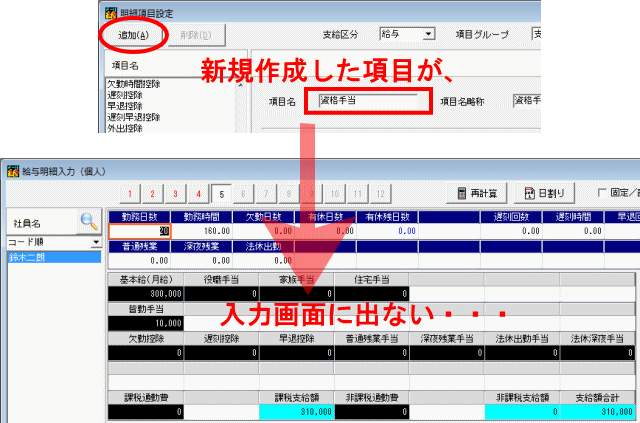
Task: Click the 遅刻回数 value field
Action: (x=511, y=231)
